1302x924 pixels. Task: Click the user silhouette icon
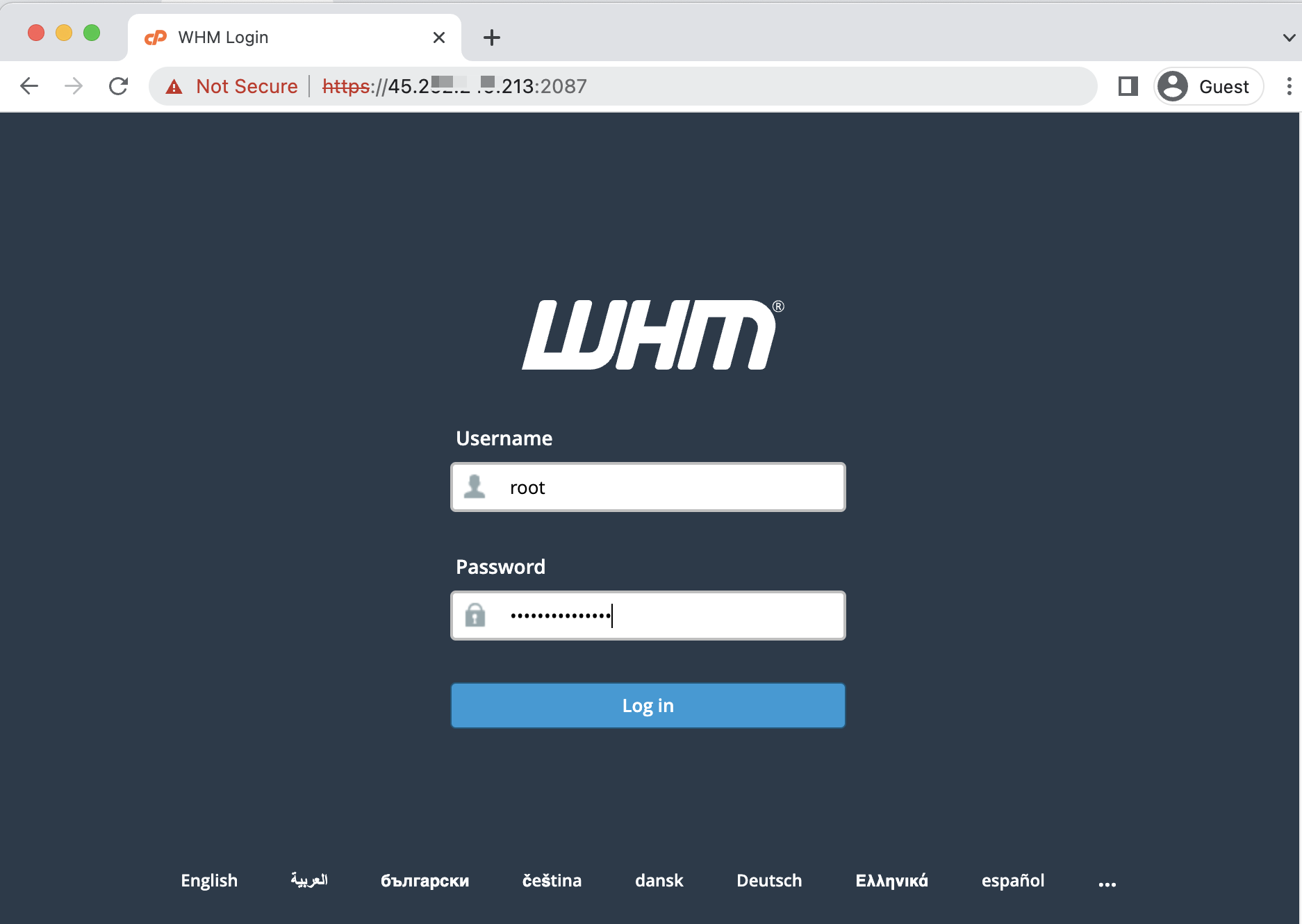475,486
